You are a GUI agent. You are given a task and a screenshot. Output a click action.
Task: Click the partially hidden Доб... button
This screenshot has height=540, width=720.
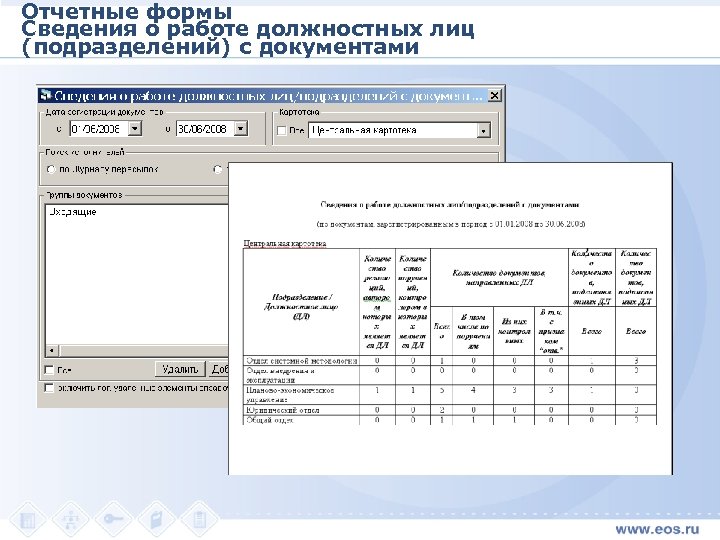click(x=219, y=369)
